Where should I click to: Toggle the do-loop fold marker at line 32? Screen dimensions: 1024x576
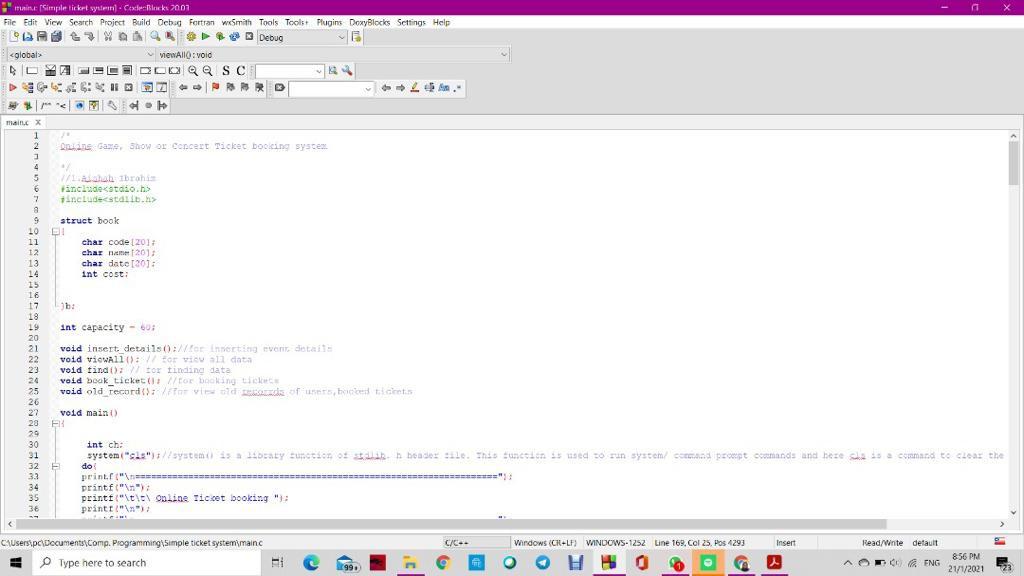point(56,466)
